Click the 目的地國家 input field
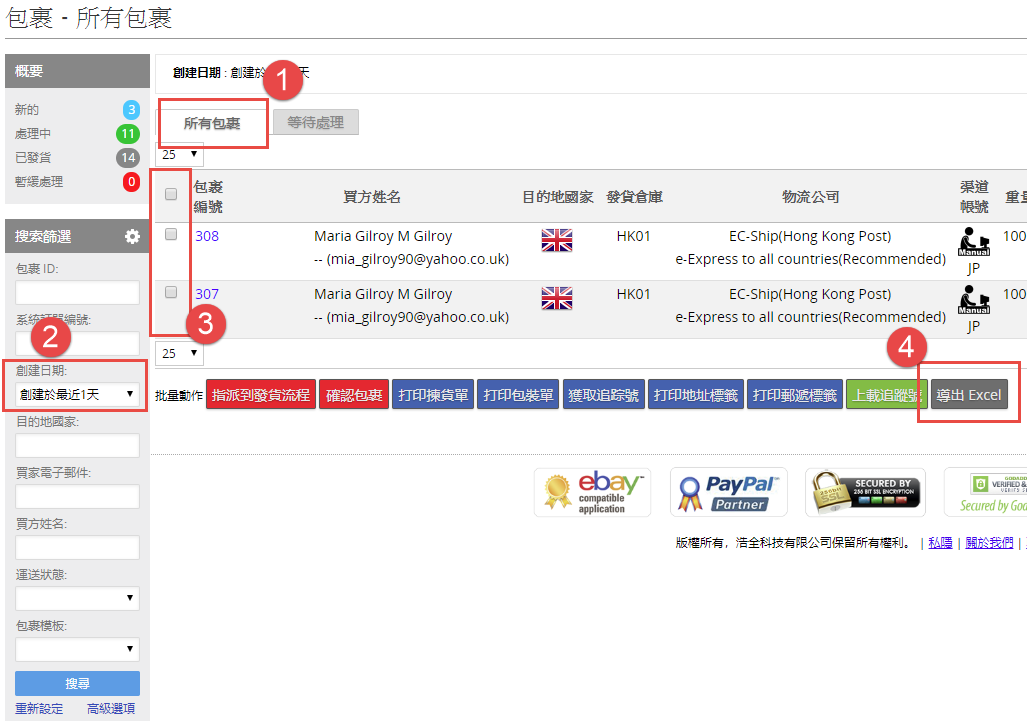The image size is (1027, 721). [x=77, y=445]
